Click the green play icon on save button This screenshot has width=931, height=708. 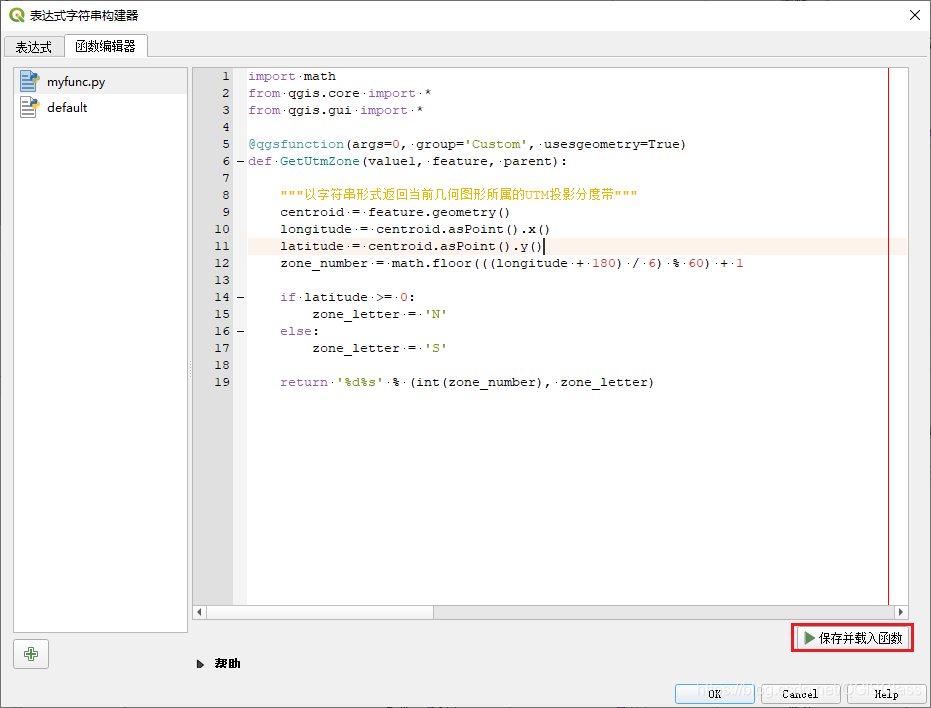[x=809, y=638]
